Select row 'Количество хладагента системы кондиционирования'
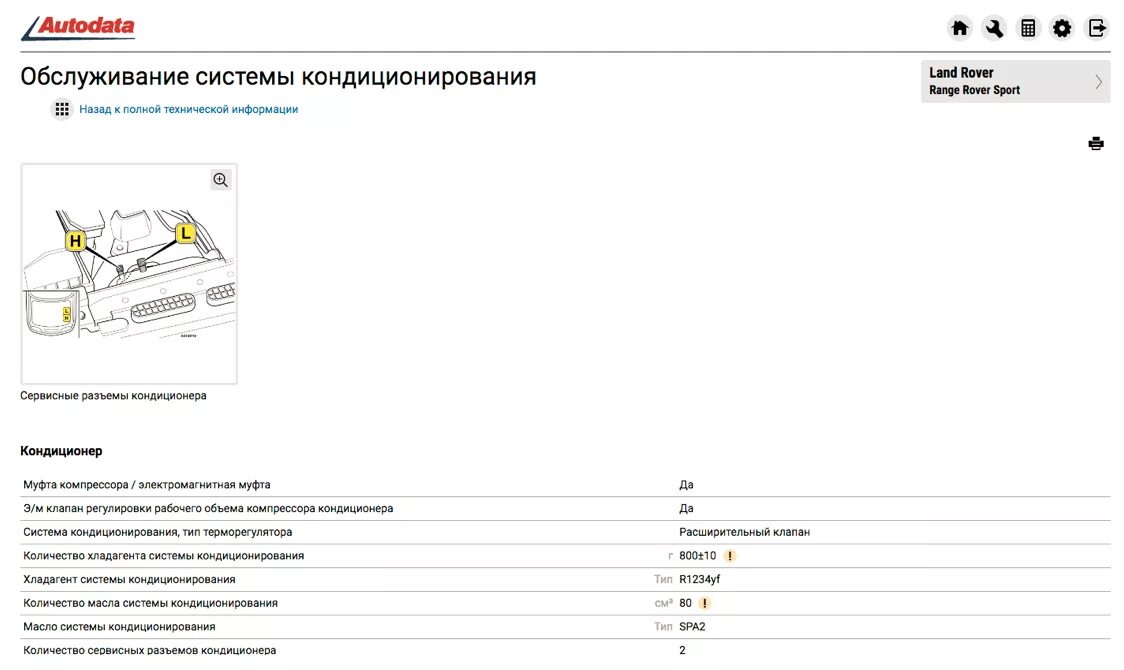1124x670 pixels. (x=565, y=555)
